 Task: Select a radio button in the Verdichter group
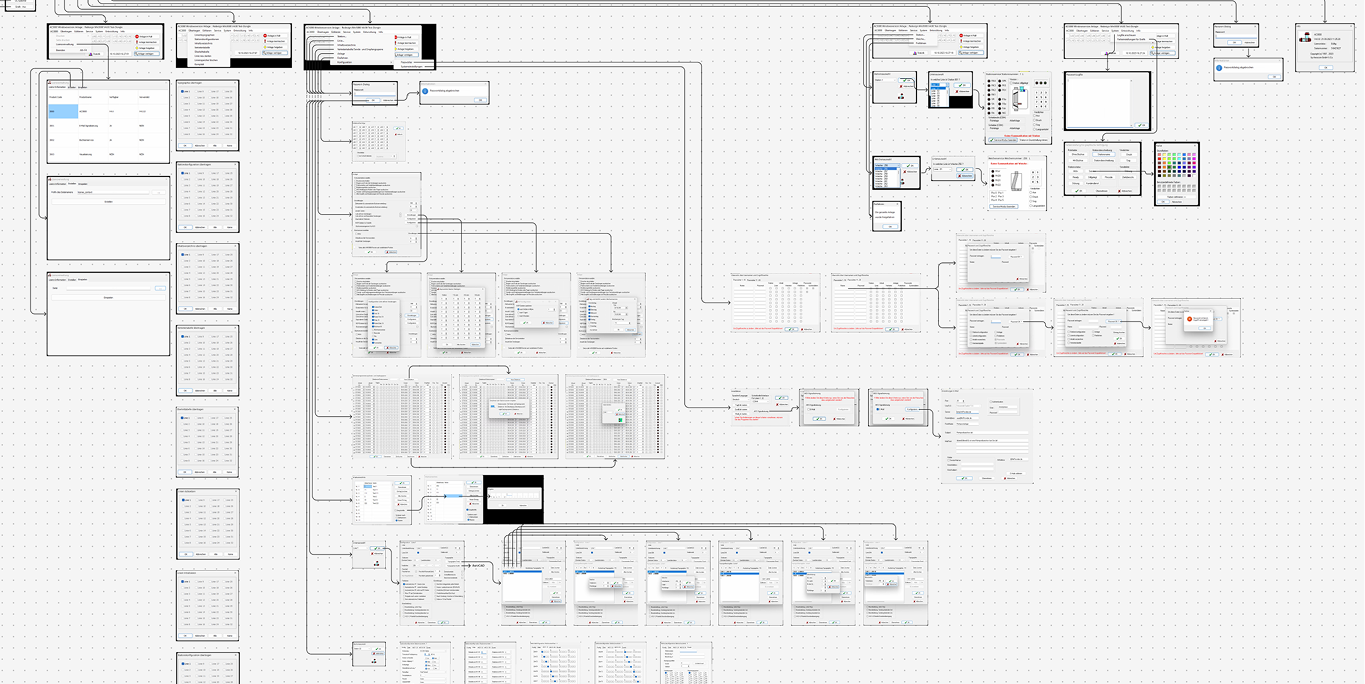1034,116
